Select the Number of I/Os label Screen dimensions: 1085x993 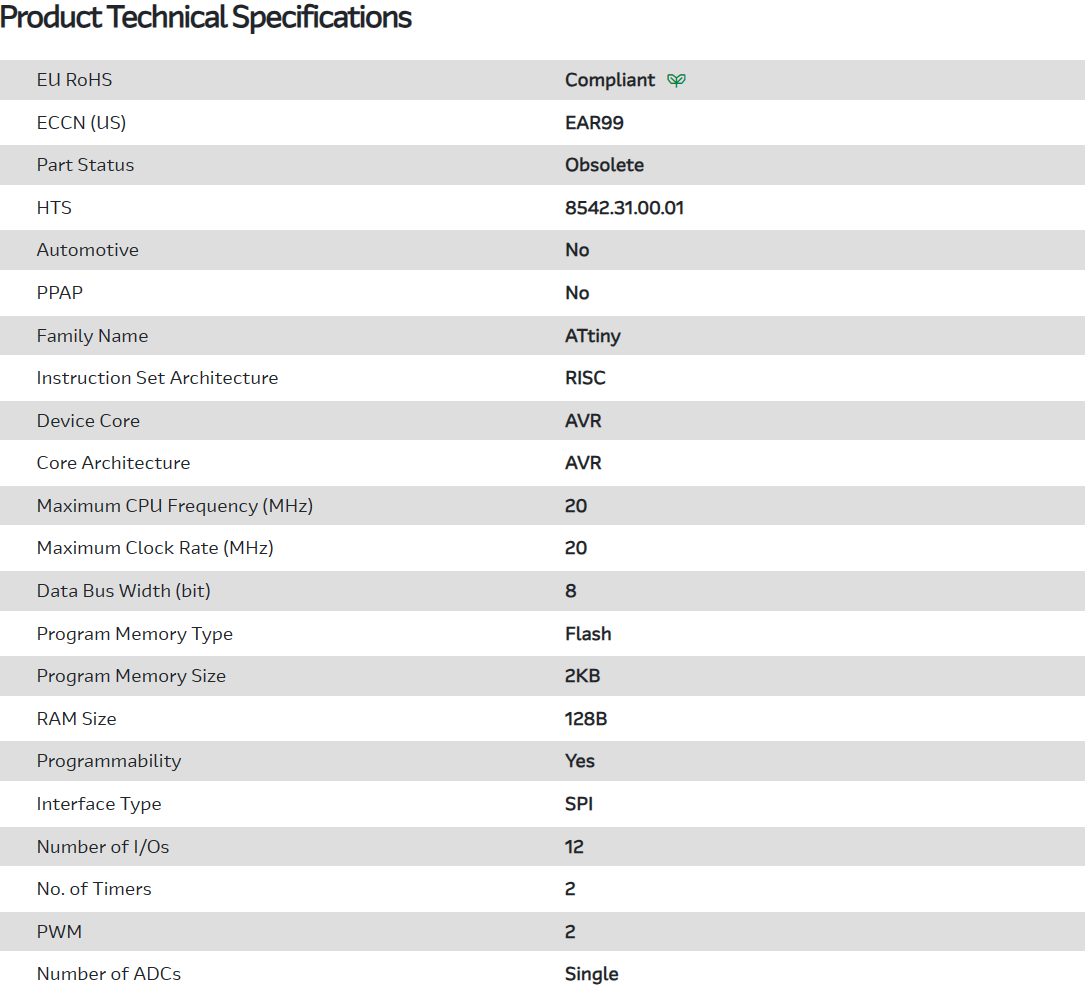[103, 847]
